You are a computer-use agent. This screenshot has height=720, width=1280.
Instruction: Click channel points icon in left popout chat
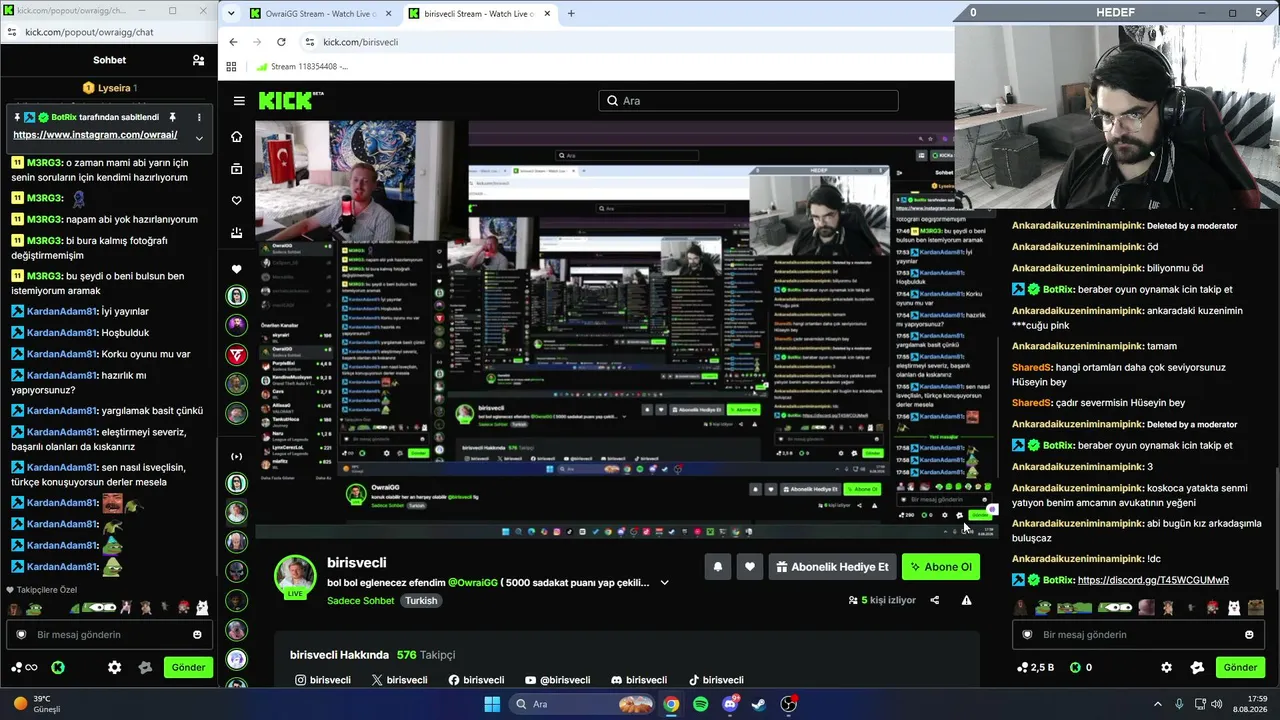click(x=24, y=667)
